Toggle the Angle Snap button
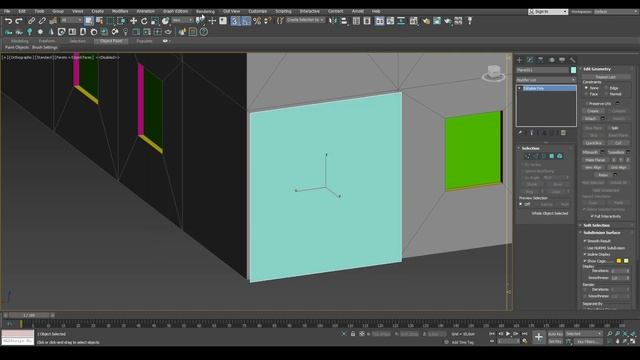The width and height of the screenshot is (640, 360). 246,21
